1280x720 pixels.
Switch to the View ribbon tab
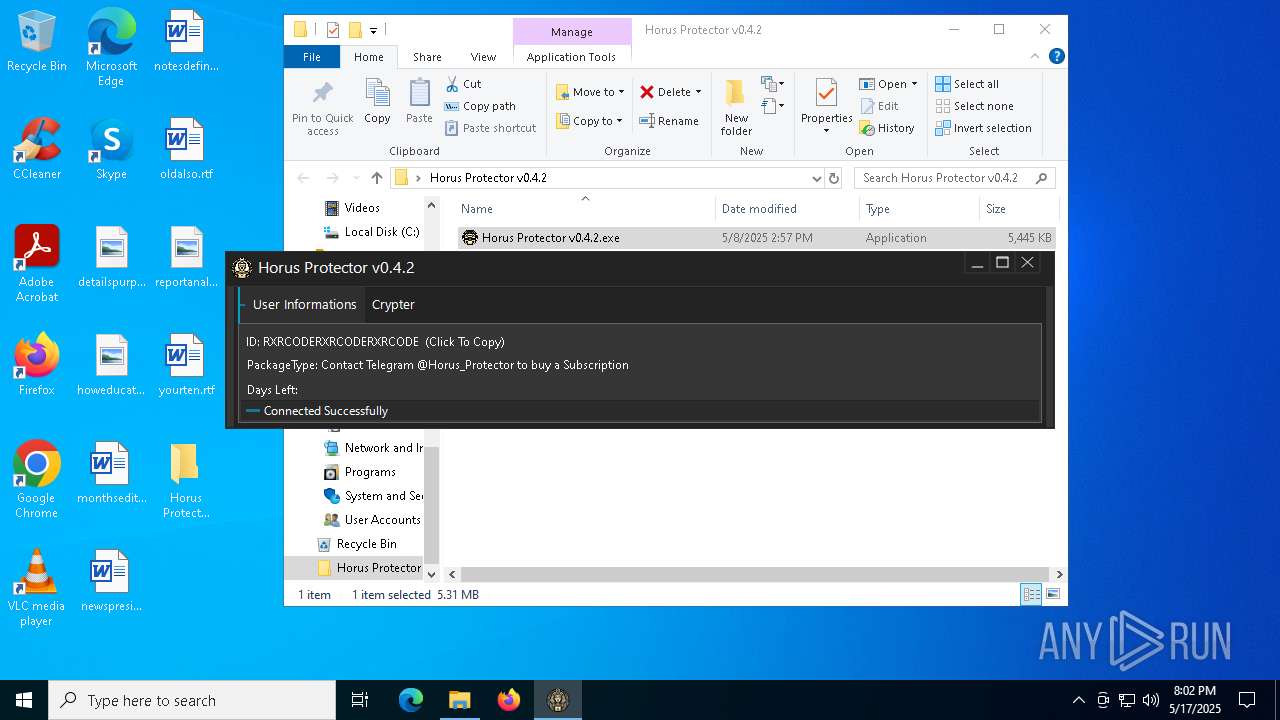coord(483,57)
